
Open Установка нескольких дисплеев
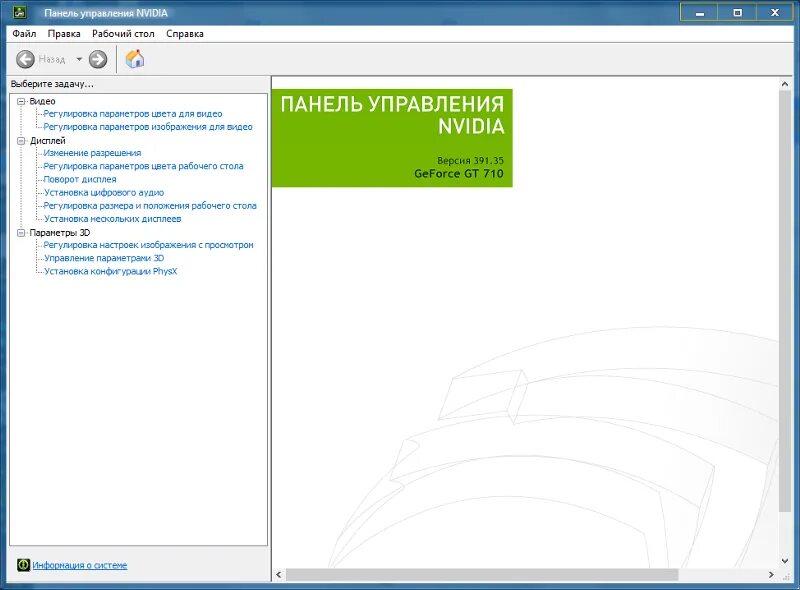coord(113,219)
